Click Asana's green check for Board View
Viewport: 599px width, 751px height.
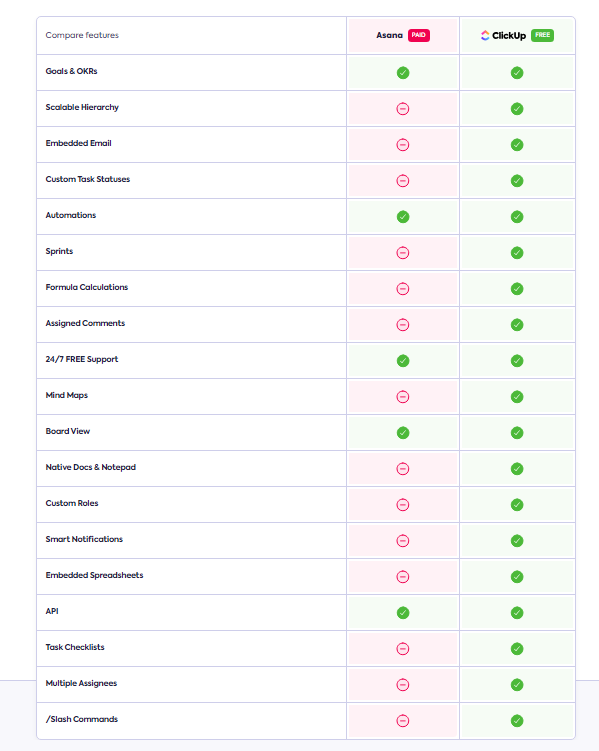[403, 432]
